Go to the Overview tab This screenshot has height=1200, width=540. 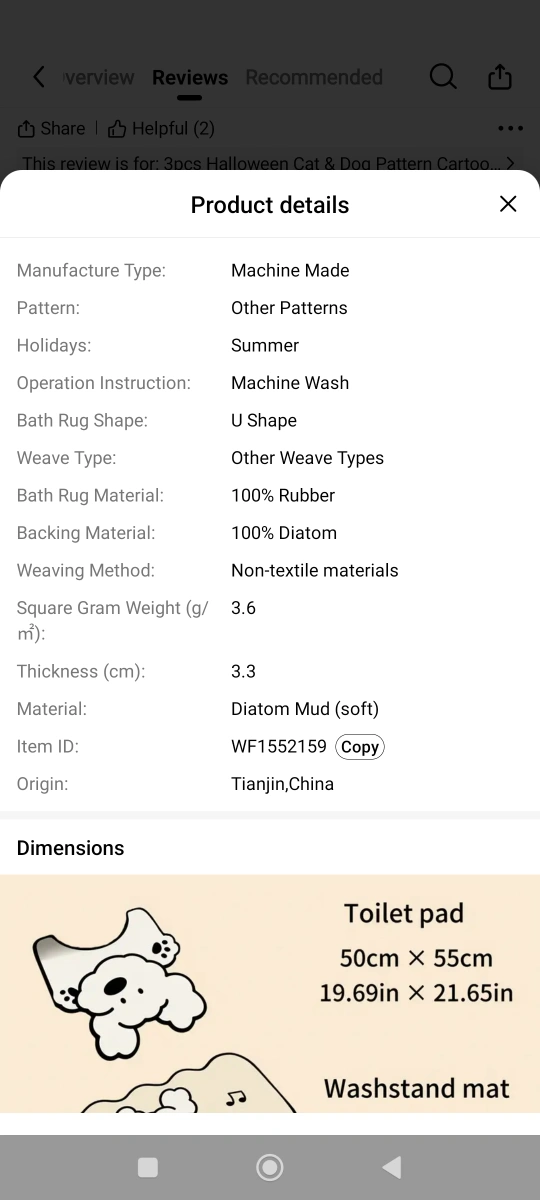[97, 77]
